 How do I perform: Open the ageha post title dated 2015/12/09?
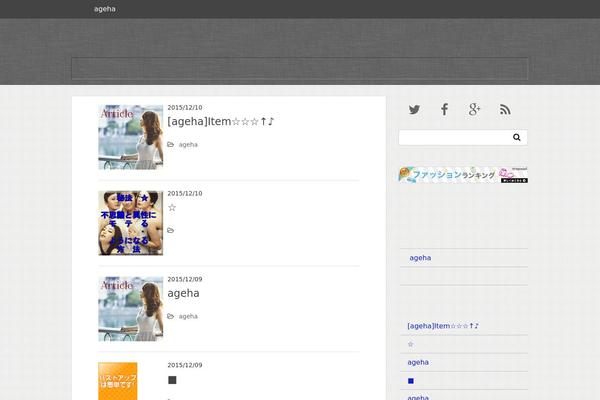click(x=183, y=293)
